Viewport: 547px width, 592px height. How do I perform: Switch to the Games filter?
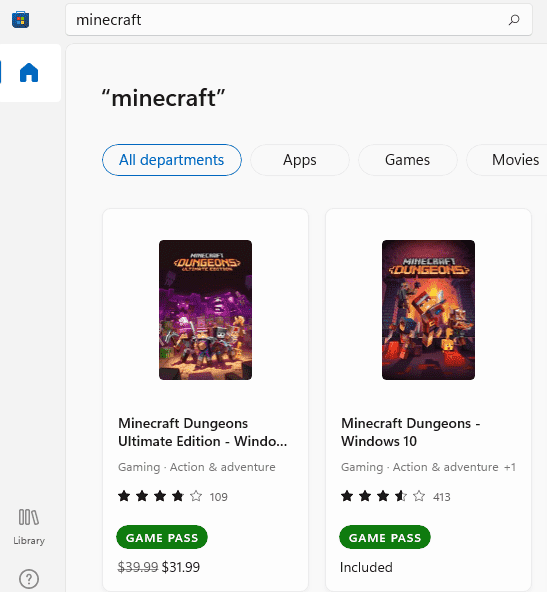pyautogui.click(x=408, y=160)
